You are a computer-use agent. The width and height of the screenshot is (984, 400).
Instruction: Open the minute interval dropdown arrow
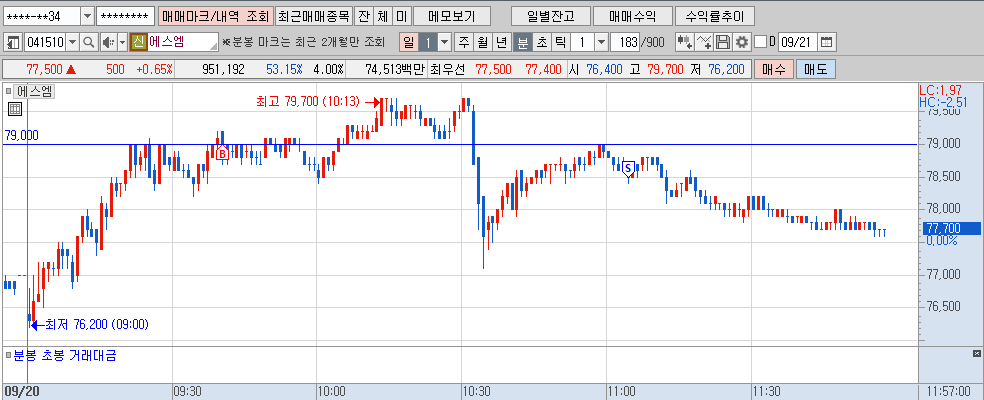coord(601,42)
